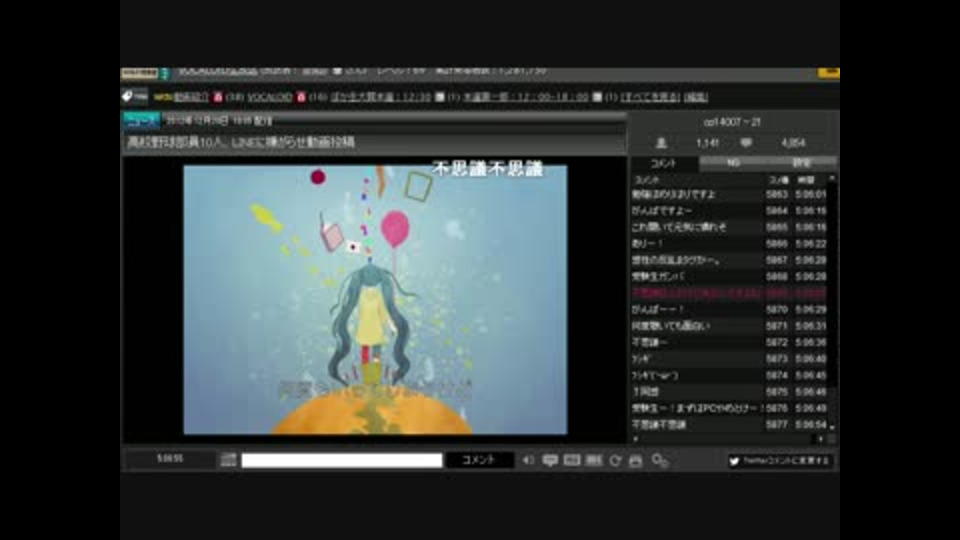Click the tag edit [編集] link
960x540 pixels.
click(696, 97)
